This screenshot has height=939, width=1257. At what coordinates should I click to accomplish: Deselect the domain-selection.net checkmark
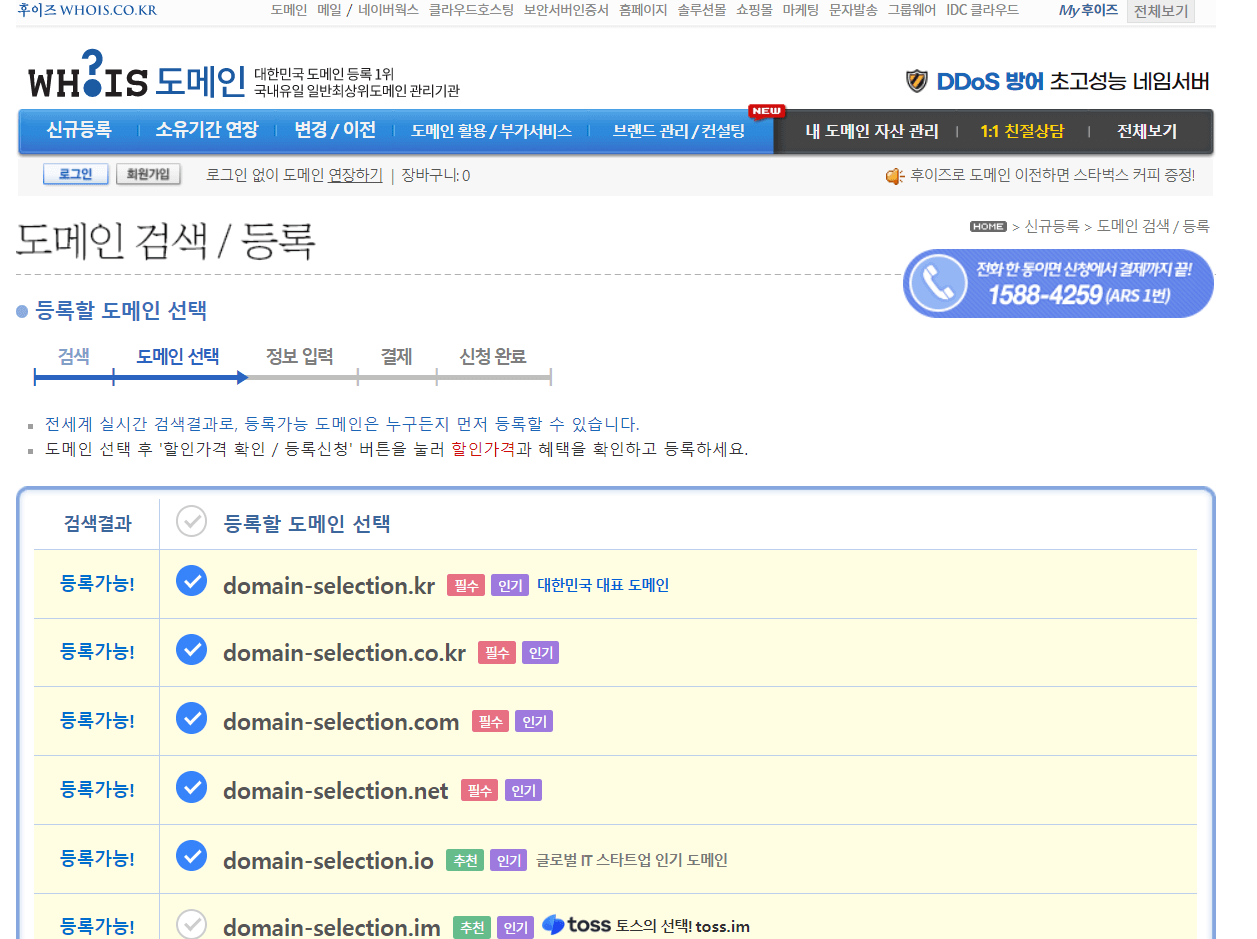tap(191, 789)
